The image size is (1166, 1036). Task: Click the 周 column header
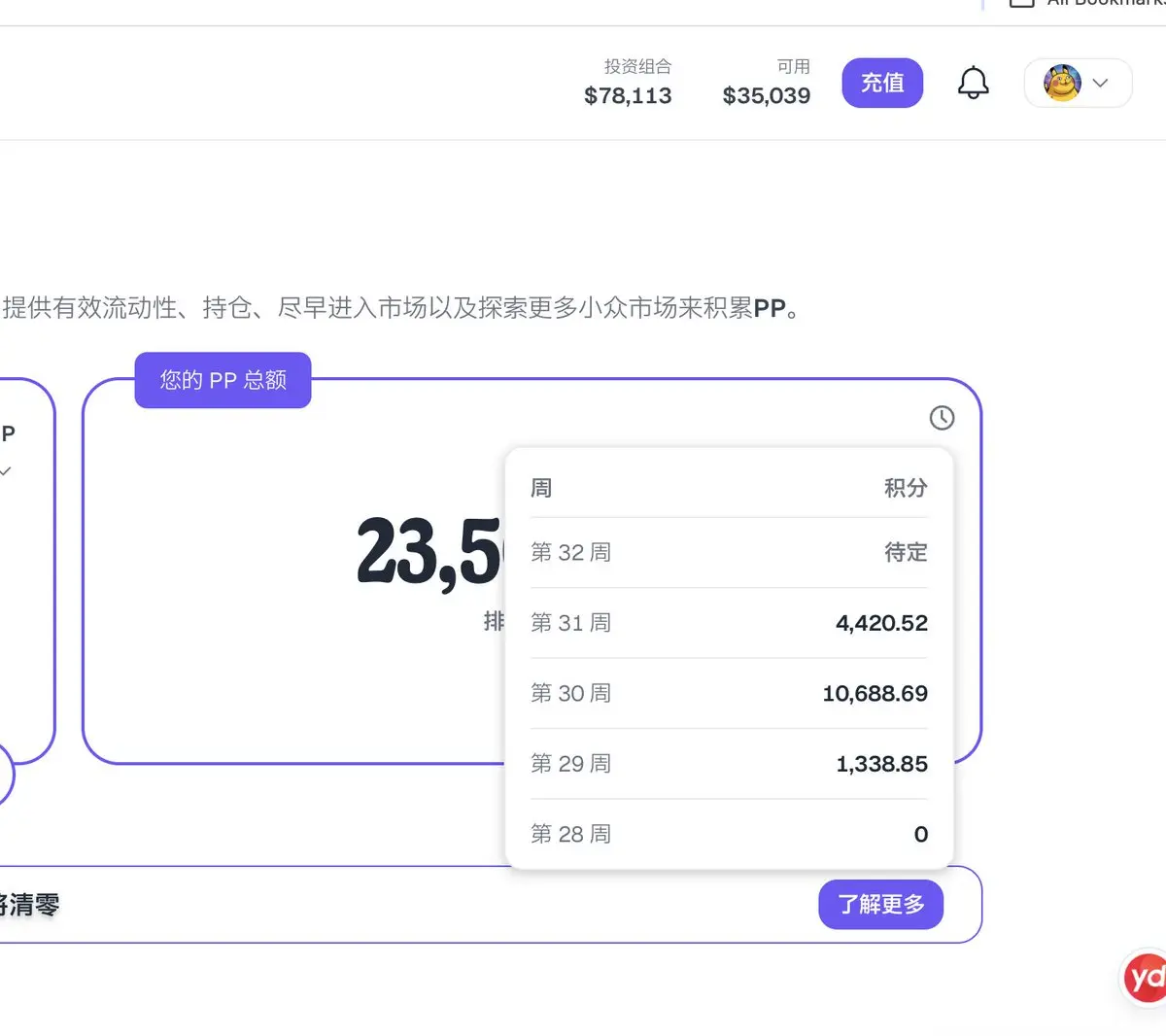click(x=541, y=488)
